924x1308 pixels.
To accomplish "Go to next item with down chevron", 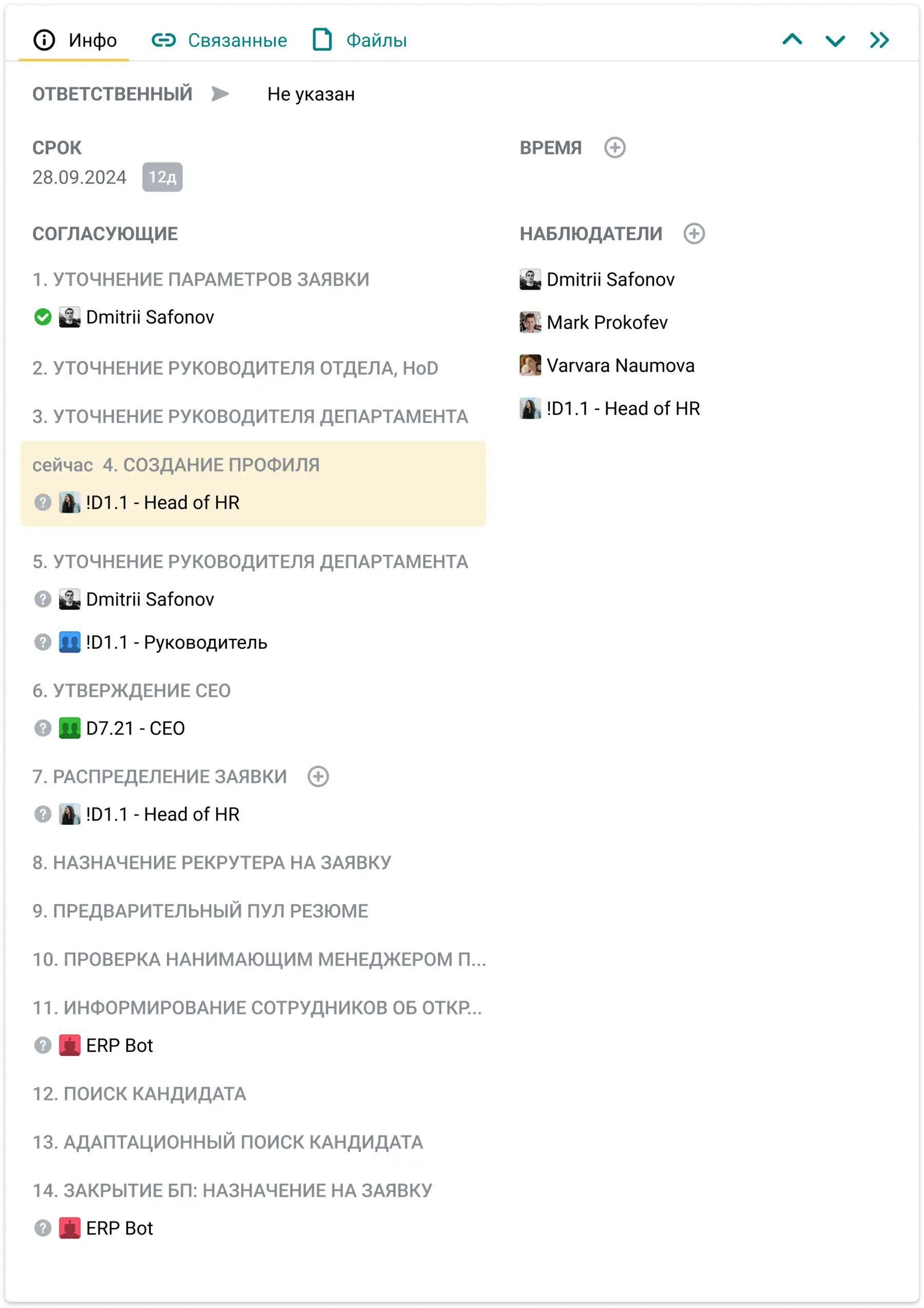I will [x=835, y=41].
